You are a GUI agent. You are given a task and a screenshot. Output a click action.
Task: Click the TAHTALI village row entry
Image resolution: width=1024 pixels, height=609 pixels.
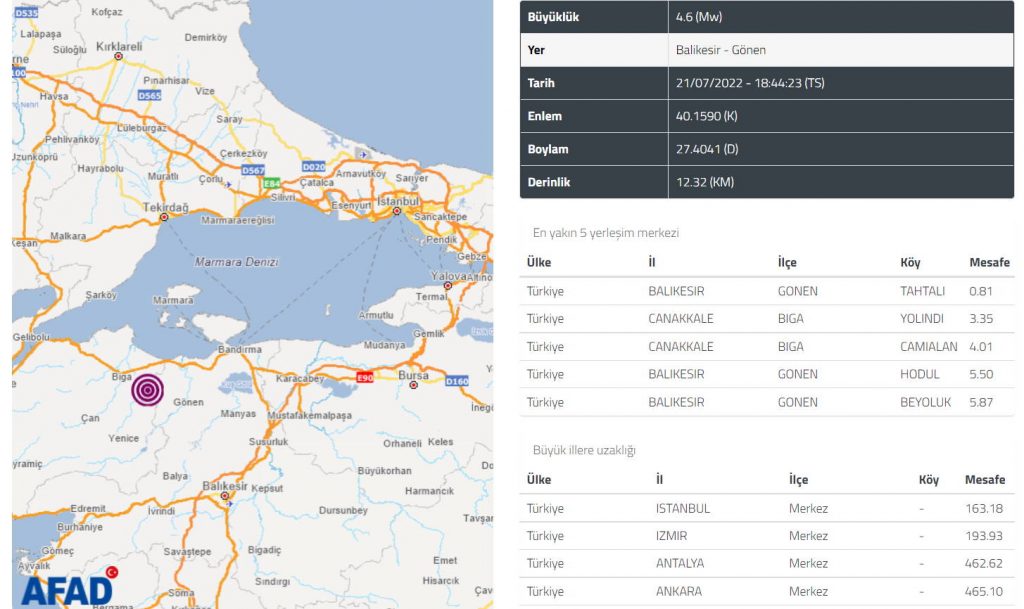point(921,291)
